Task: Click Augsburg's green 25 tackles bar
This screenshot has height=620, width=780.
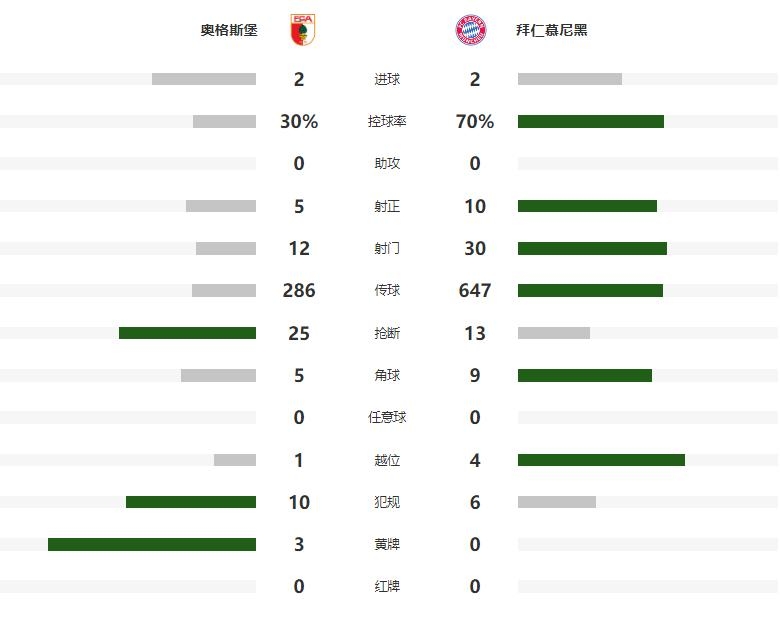Action: coord(188,333)
